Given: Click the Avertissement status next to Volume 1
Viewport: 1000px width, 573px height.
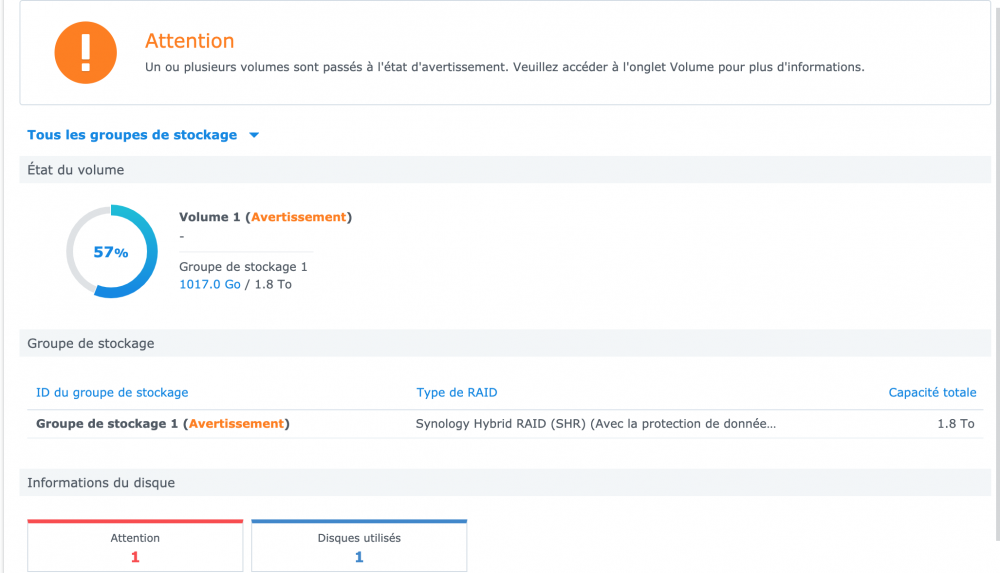Looking at the screenshot, I should coord(298,217).
